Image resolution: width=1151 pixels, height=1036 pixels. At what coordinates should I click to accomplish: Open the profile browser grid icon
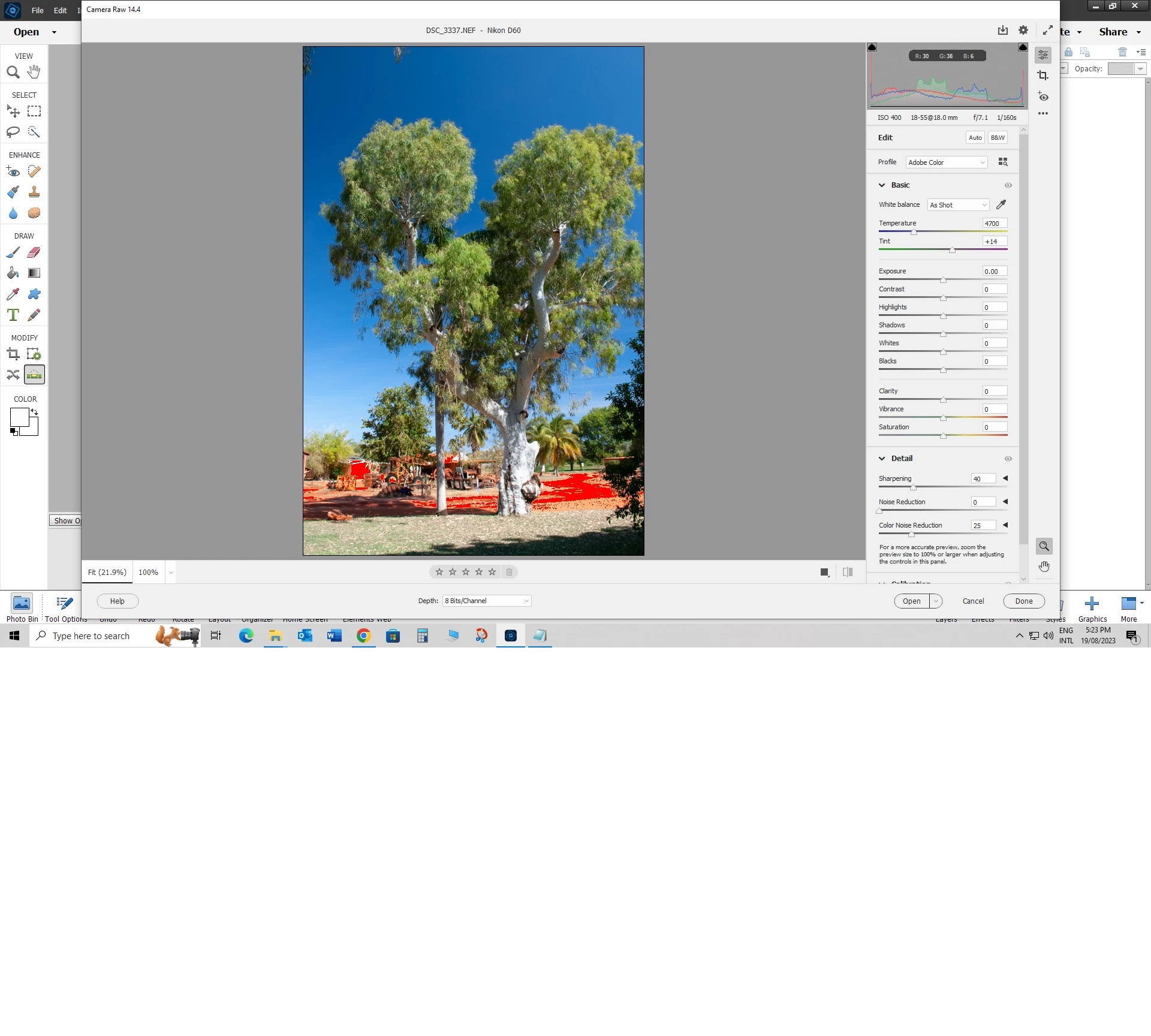tap(1002, 162)
